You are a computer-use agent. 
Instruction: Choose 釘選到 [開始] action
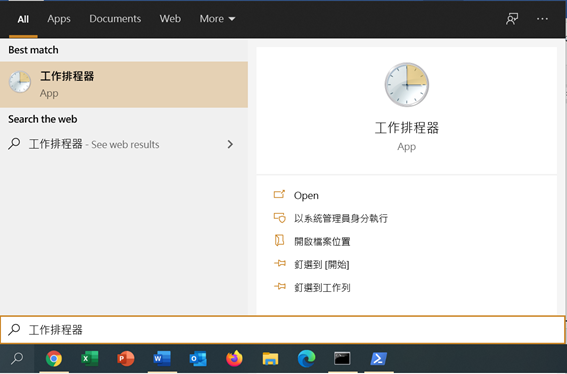point(321,265)
